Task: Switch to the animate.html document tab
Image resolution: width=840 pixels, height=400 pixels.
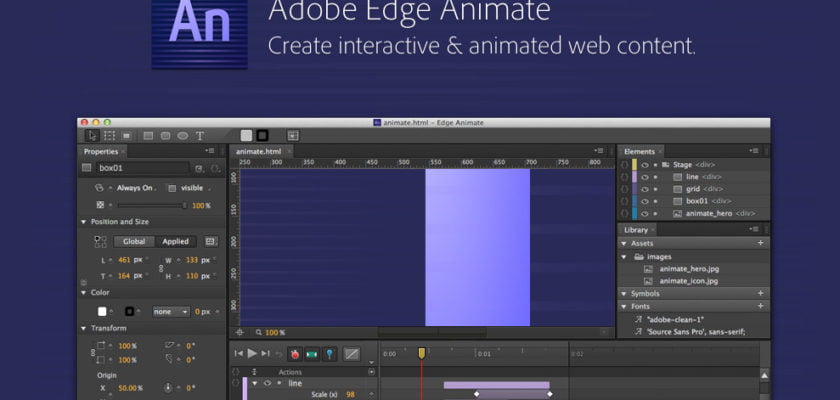Action: click(260, 152)
